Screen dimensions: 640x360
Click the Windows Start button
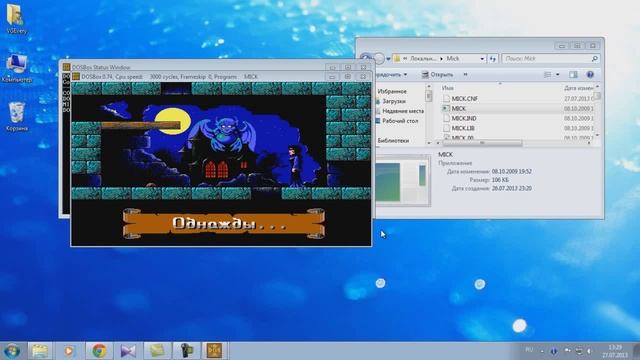[x=12, y=351]
